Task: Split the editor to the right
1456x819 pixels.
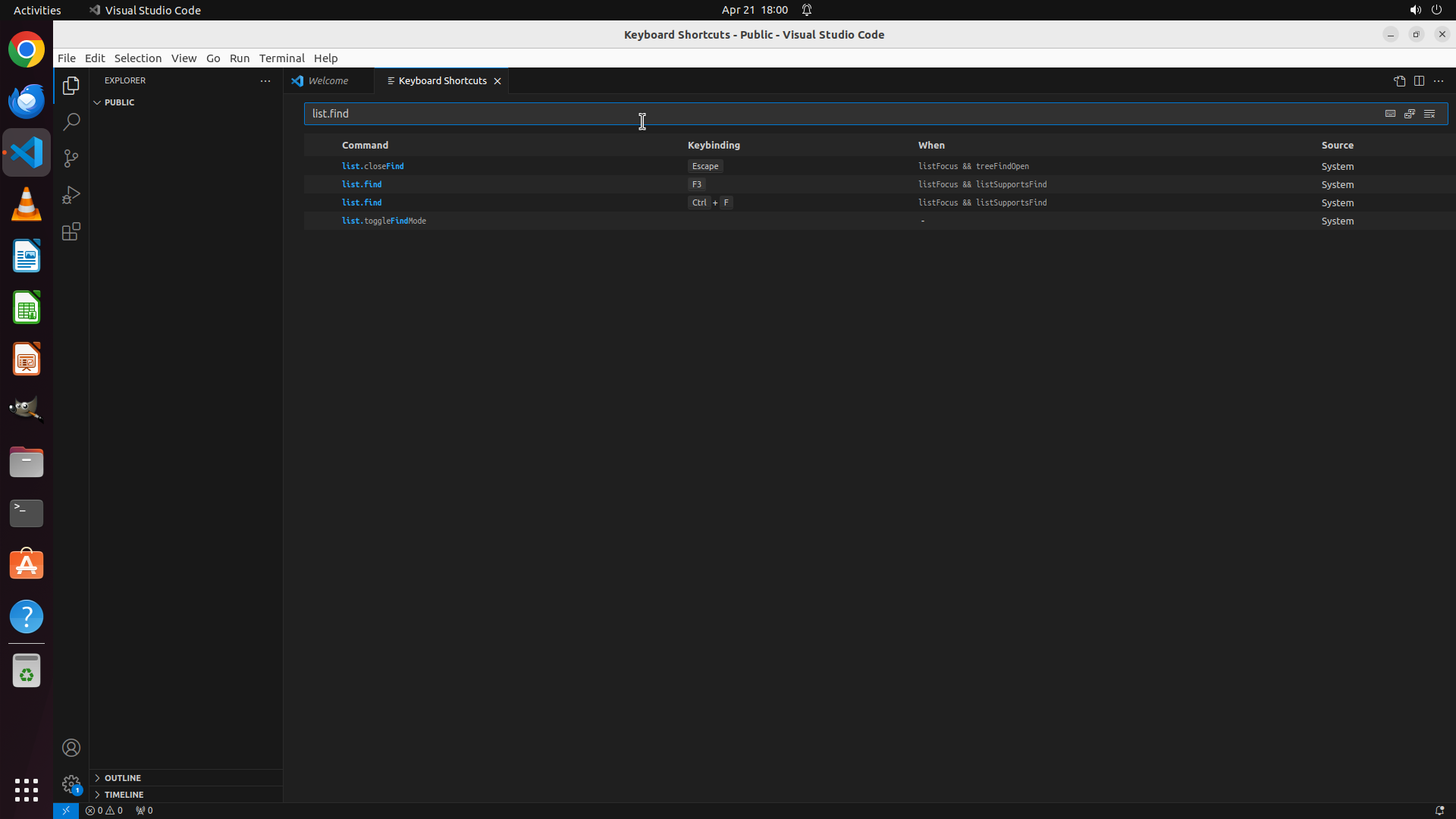Action: tap(1419, 81)
